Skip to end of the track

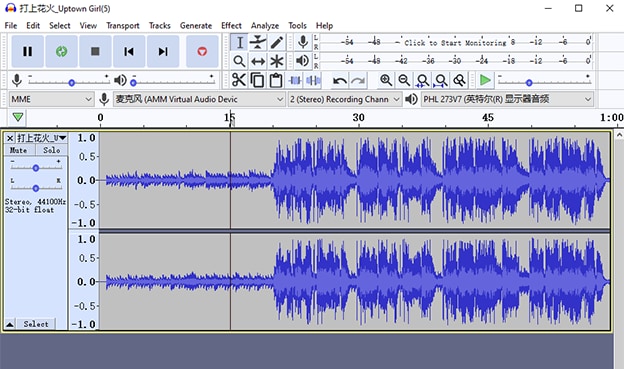[x=163, y=51]
